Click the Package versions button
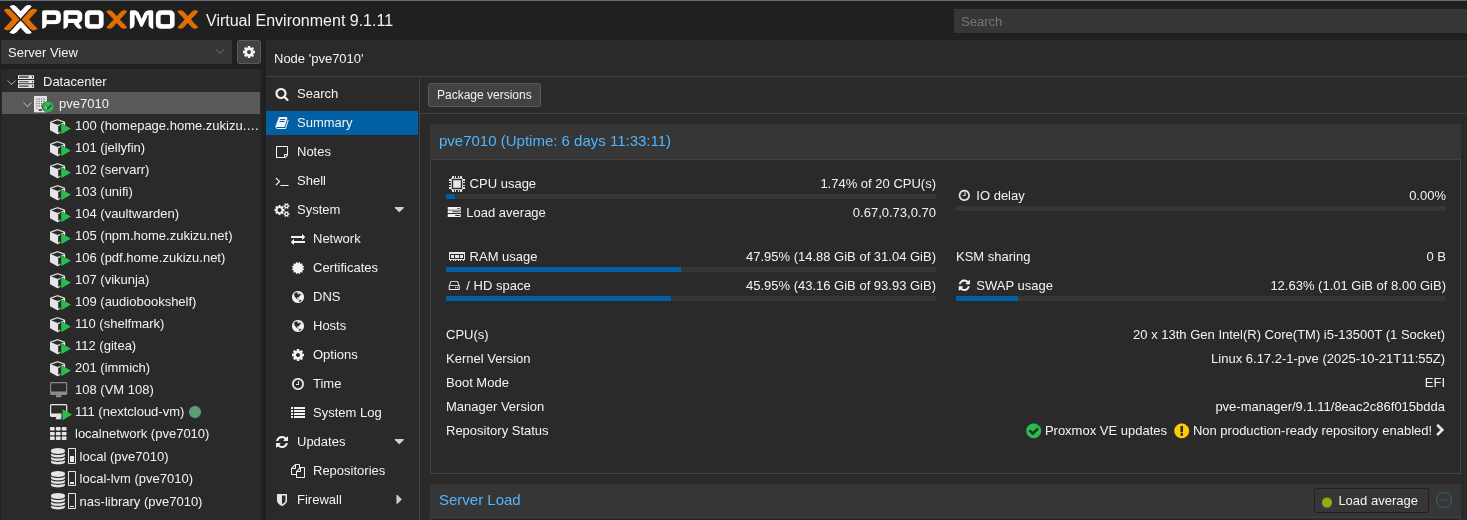 (484, 95)
